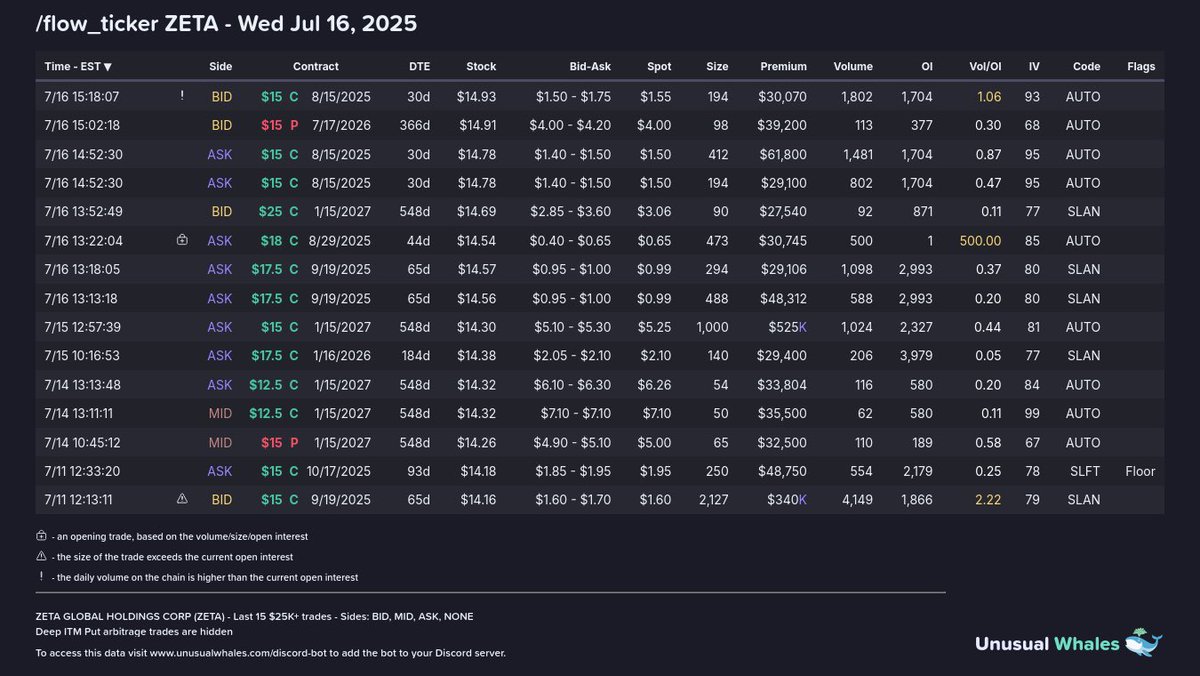Click the $15 C 10/17/2025 contract

[x=316, y=471]
